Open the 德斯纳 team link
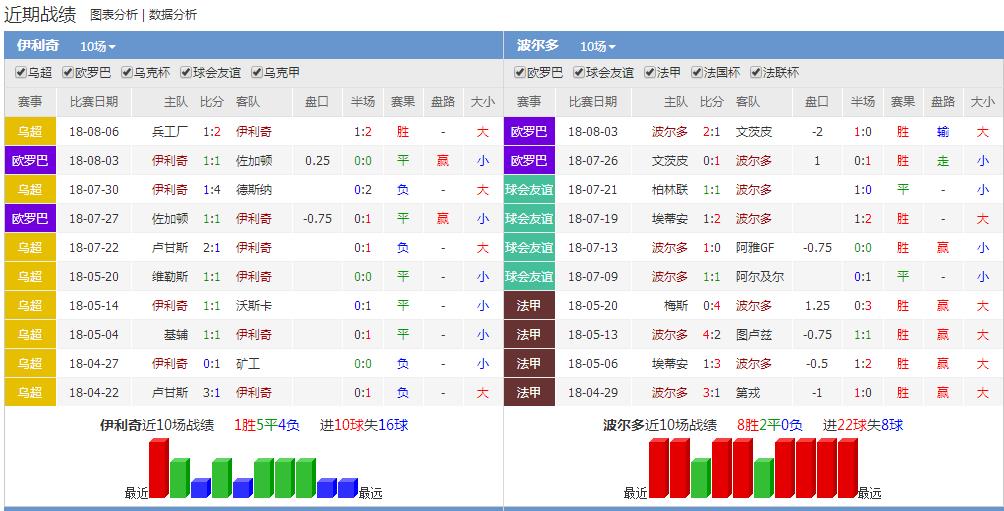 point(253,190)
